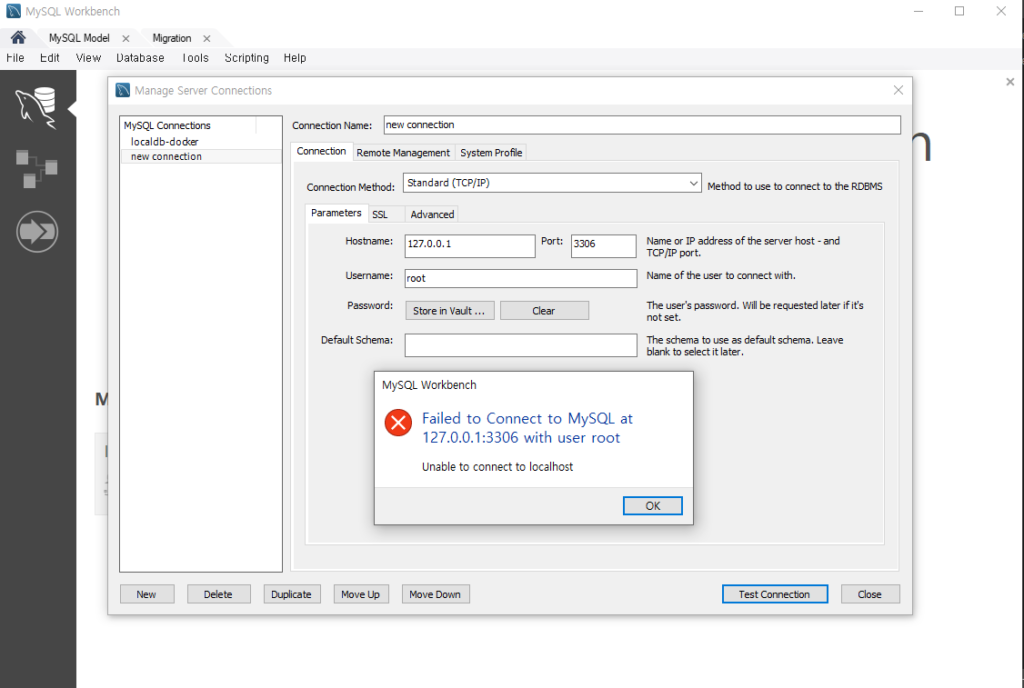
Task: Open the Home tab icon
Action: click(18, 37)
